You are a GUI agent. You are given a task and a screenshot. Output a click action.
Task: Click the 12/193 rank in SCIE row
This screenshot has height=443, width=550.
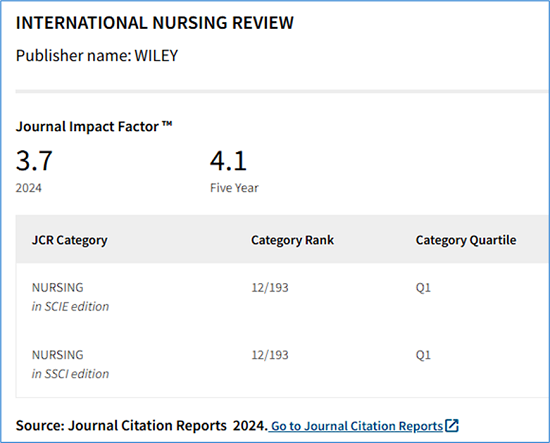point(270,288)
